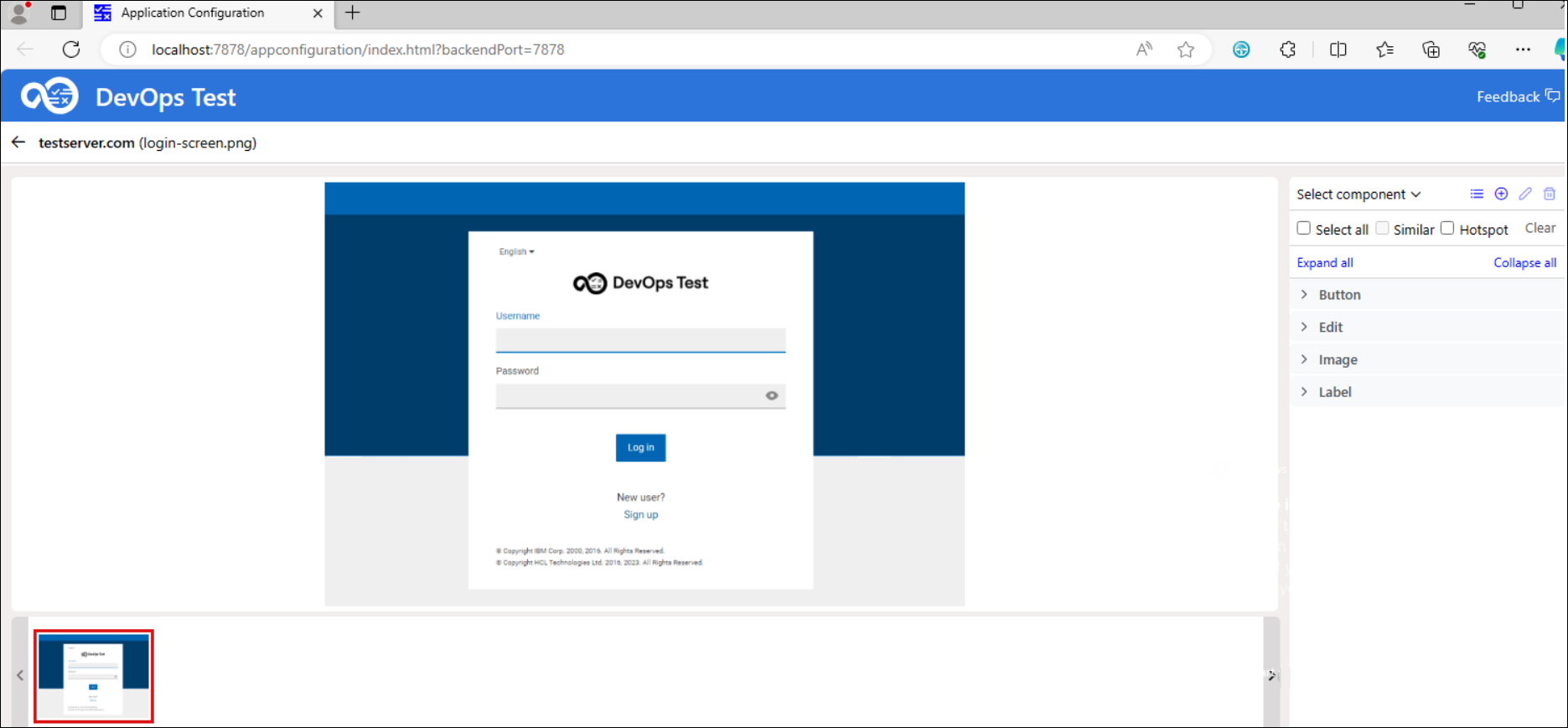Screen dimensions: 1568x728
Task: Open browser extensions puzzle icon
Action: [1288, 49]
